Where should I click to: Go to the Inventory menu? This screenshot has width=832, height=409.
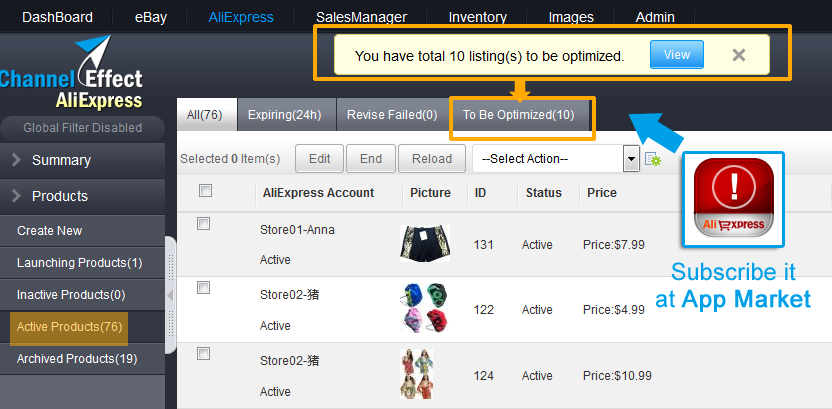click(478, 18)
